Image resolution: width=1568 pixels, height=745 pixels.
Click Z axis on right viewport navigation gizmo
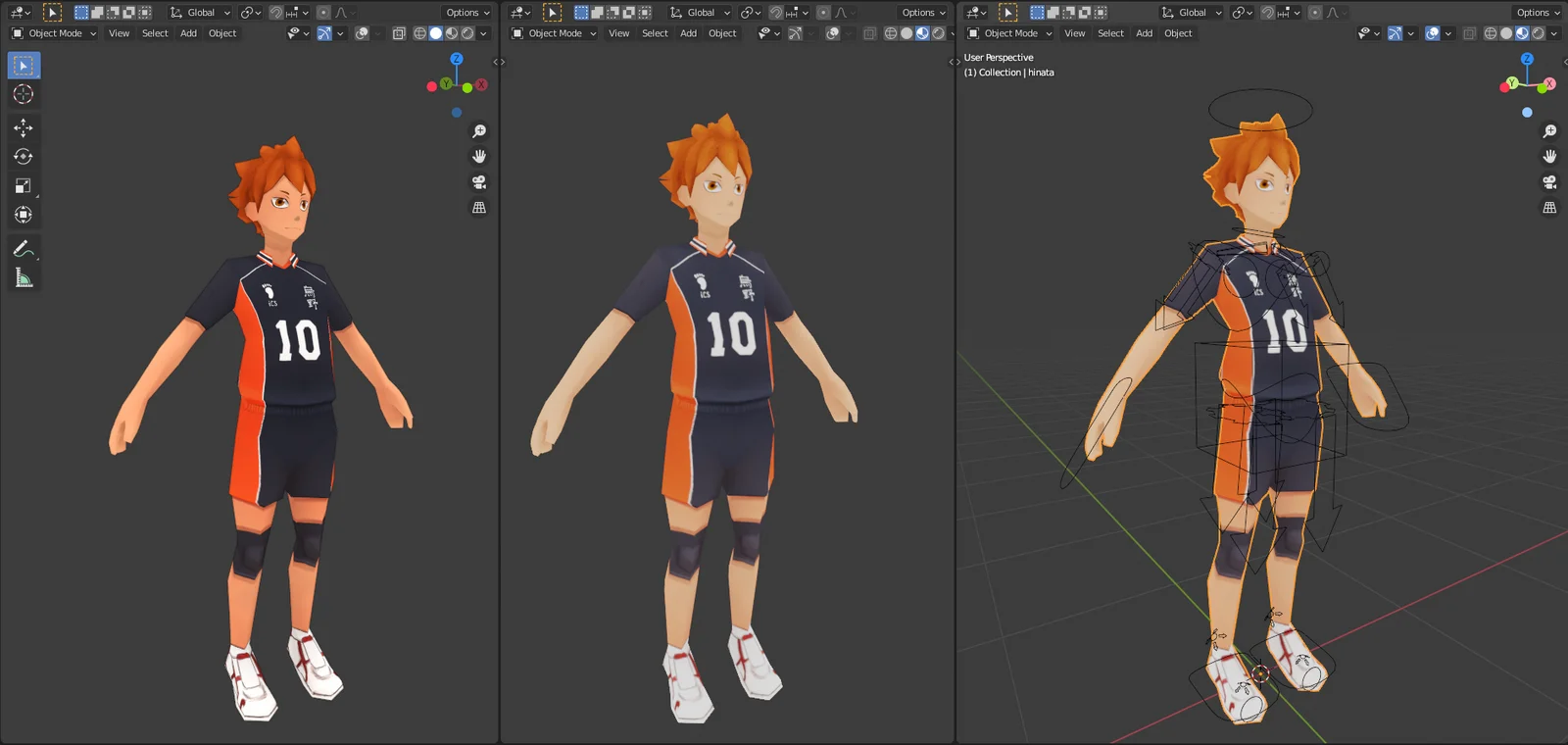(x=1527, y=59)
